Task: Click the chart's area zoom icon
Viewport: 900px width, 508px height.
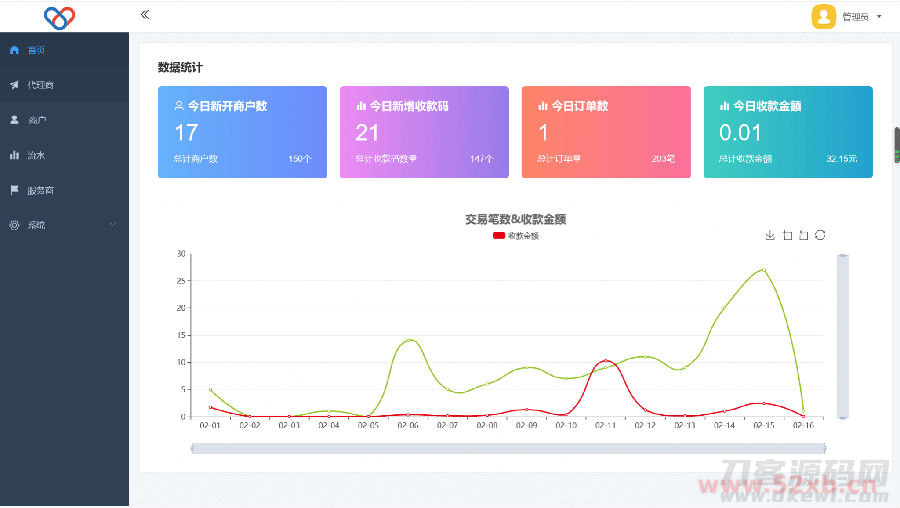Action: tap(787, 235)
